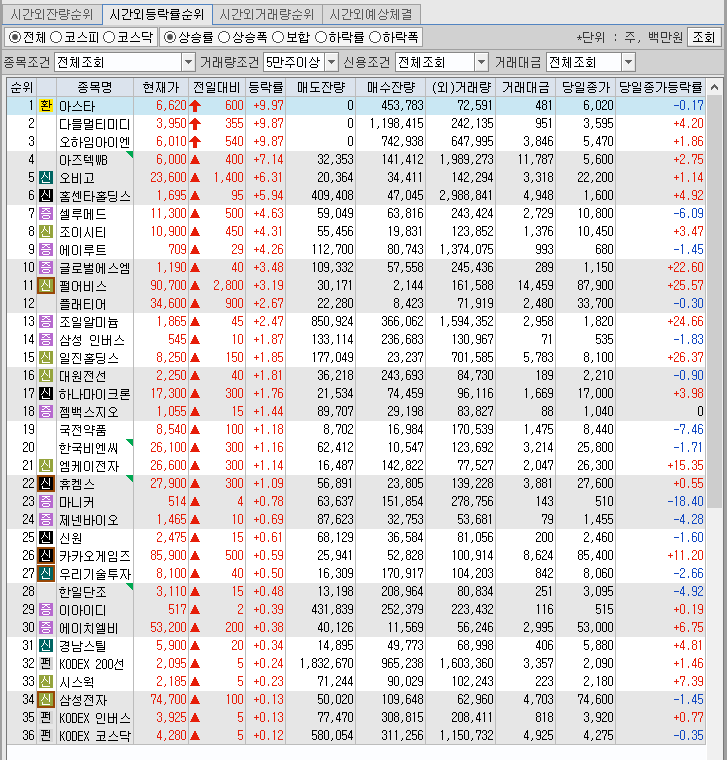727x760 pixels.
Task: Click 증 badge icon on 셀루메드 row
Action: pos(46,213)
